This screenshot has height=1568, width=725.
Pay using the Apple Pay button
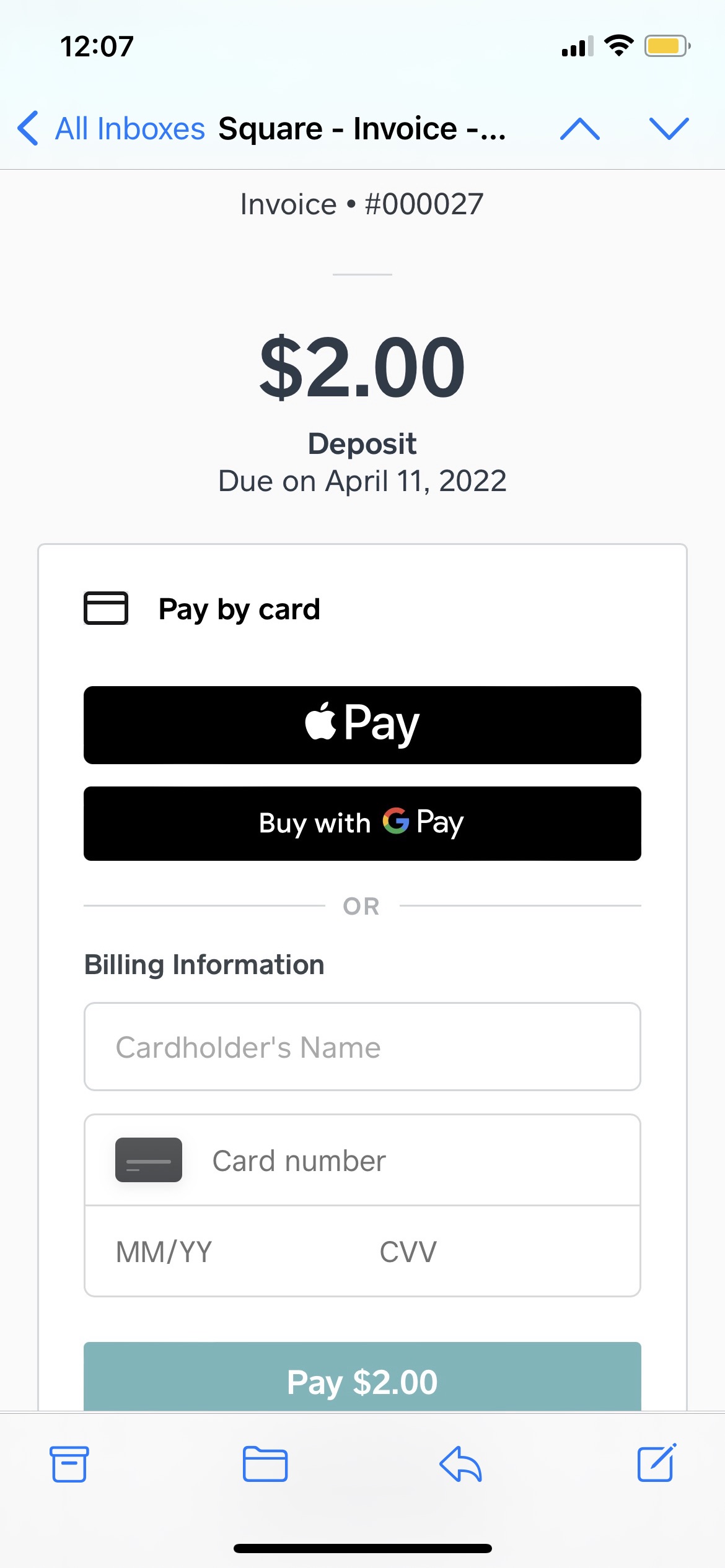coord(362,725)
